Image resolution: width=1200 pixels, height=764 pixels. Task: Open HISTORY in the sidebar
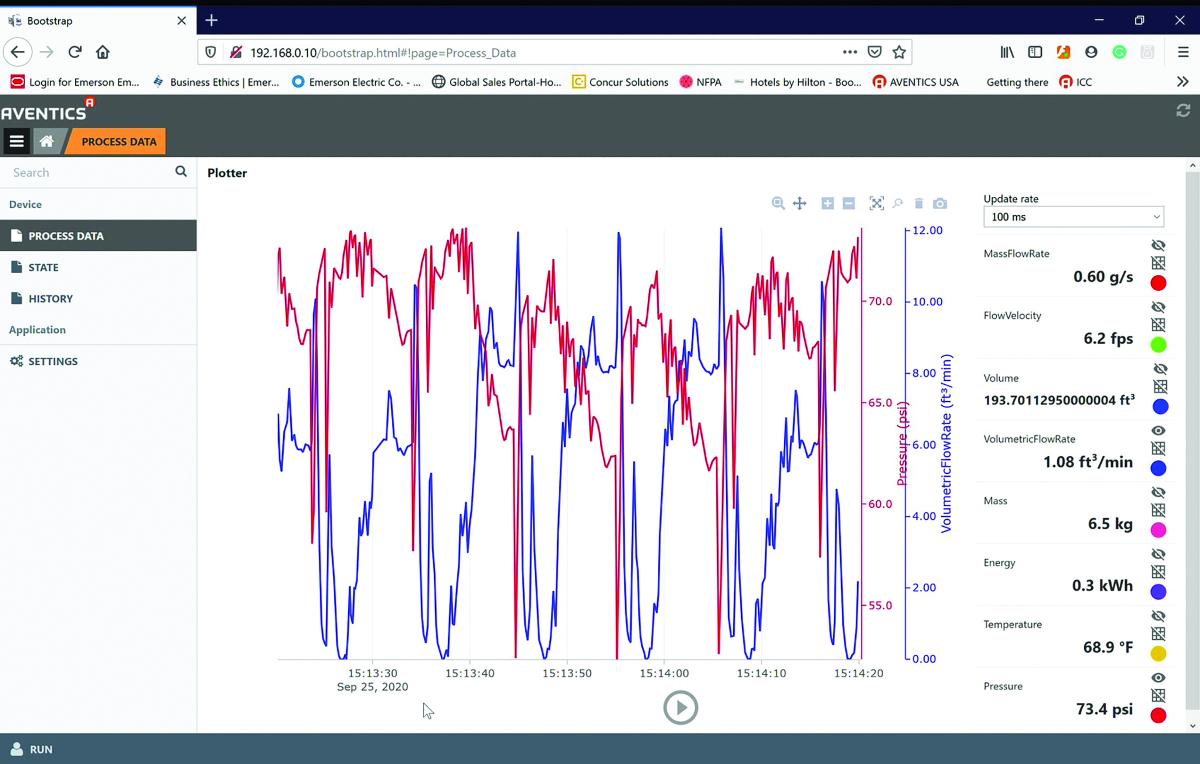[x=98, y=298]
